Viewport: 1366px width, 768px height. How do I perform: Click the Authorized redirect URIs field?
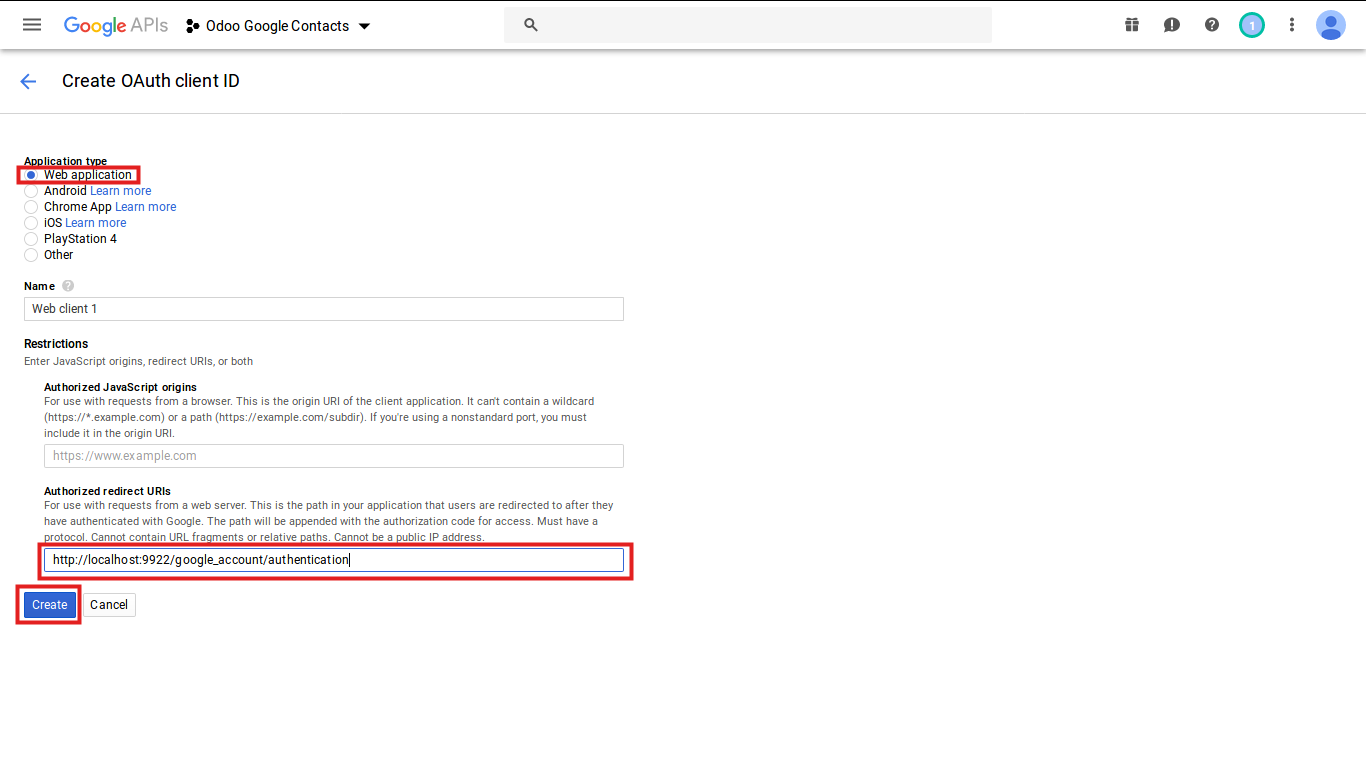[x=334, y=560]
